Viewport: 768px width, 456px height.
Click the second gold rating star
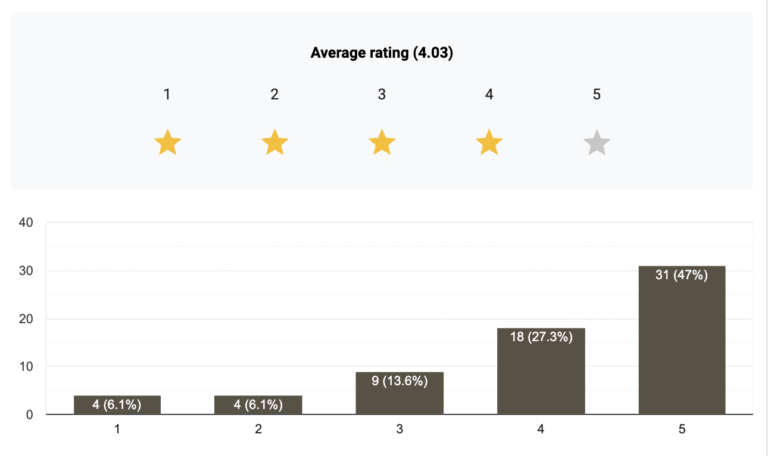click(275, 143)
